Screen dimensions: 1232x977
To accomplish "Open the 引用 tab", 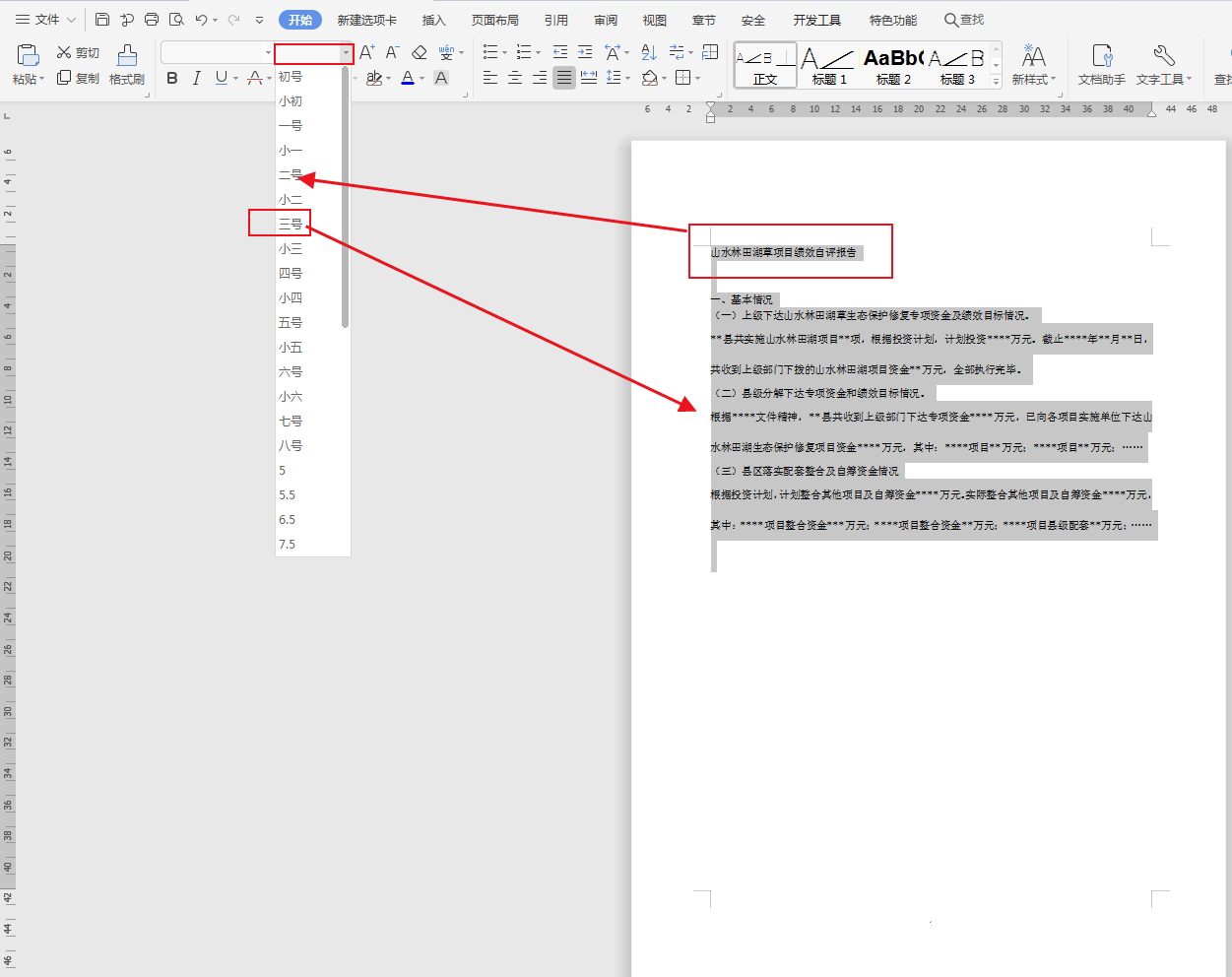I will point(556,20).
